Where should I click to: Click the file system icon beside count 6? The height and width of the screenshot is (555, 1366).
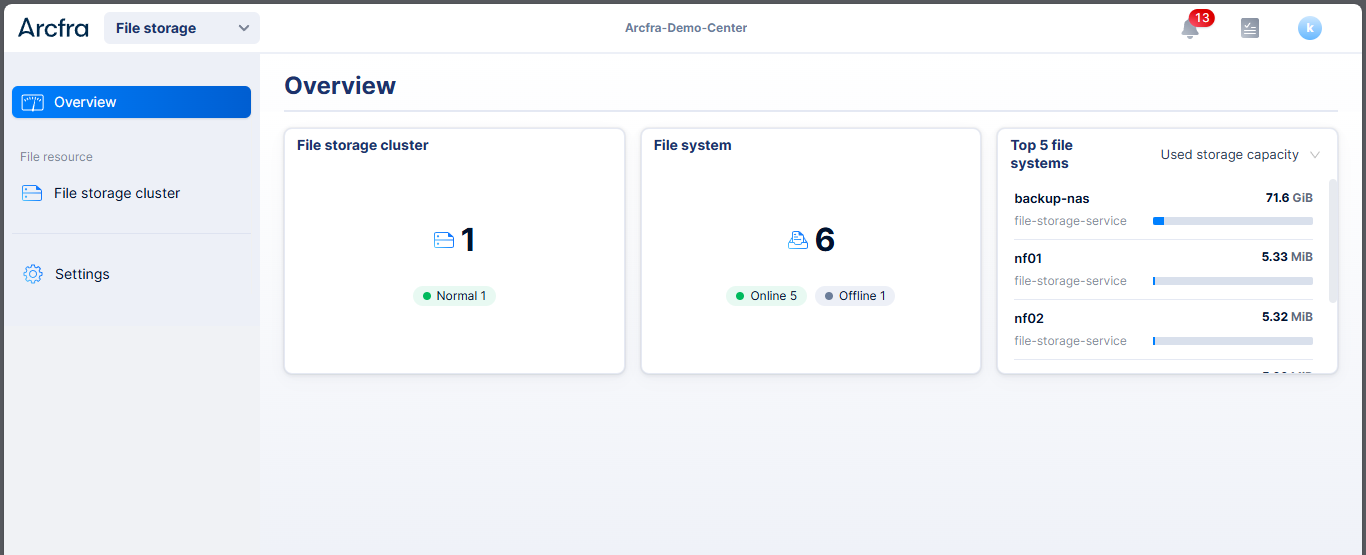[798, 240]
